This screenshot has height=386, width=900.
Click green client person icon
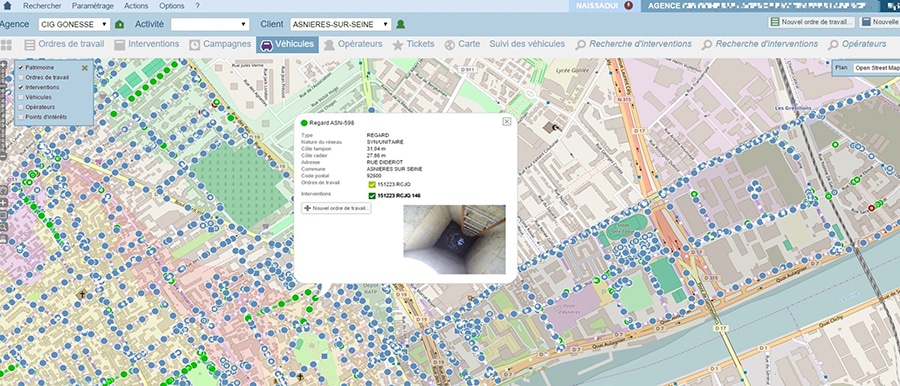tap(401, 25)
